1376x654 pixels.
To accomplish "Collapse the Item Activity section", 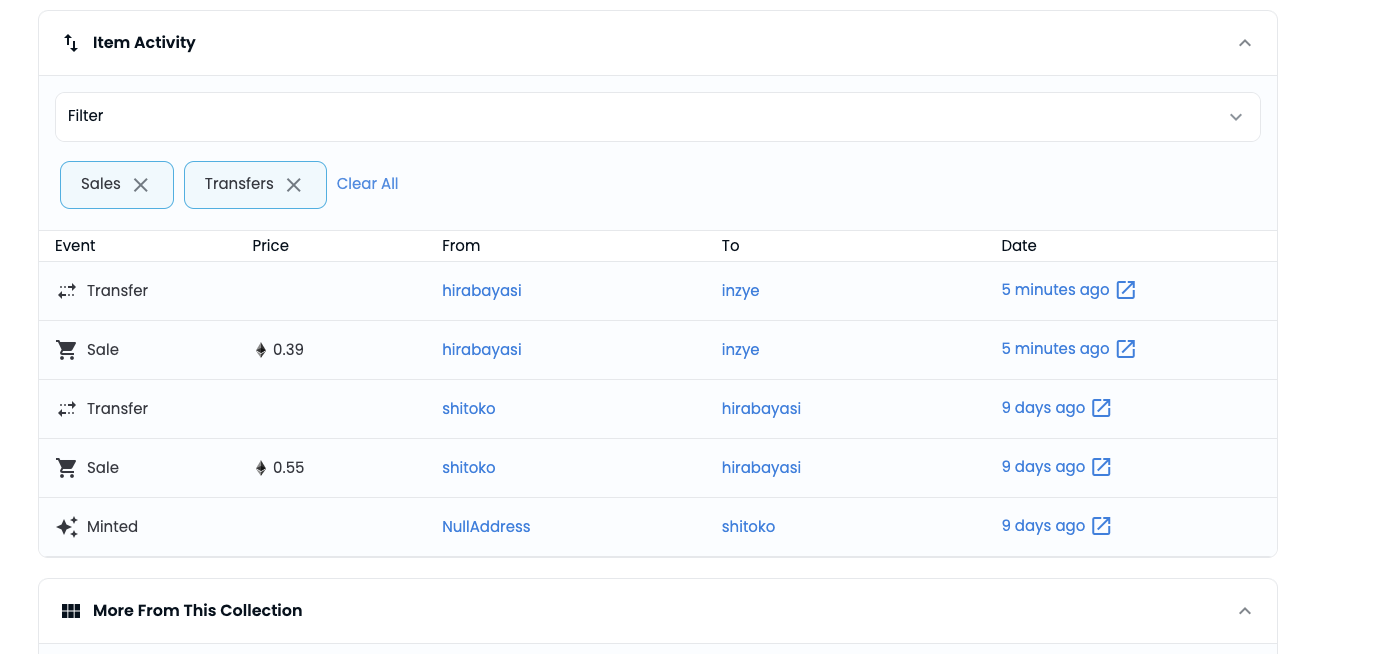I will [1244, 43].
